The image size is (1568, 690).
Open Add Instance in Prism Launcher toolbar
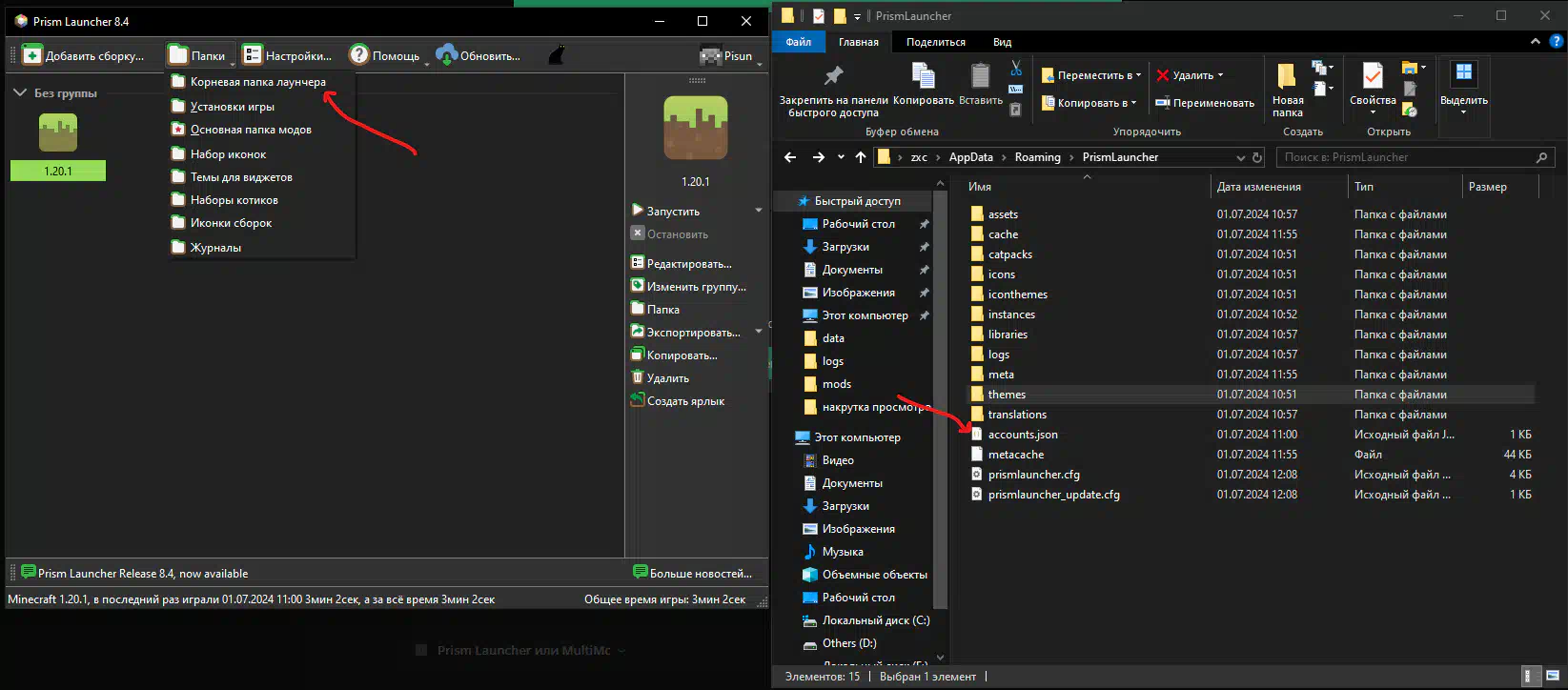pyautogui.click(x=83, y=55)
